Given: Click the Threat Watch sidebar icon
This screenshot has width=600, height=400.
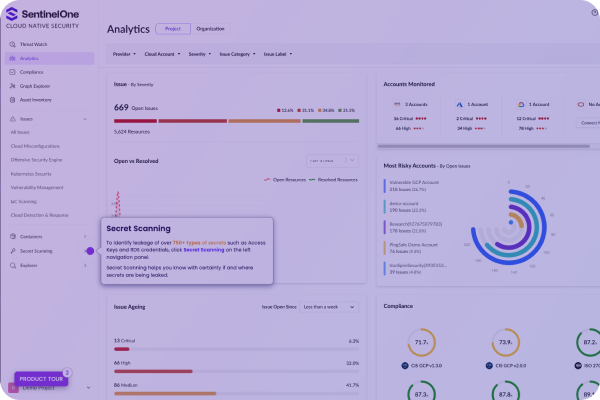Looking at the screenshot, I should click(13, 45).
